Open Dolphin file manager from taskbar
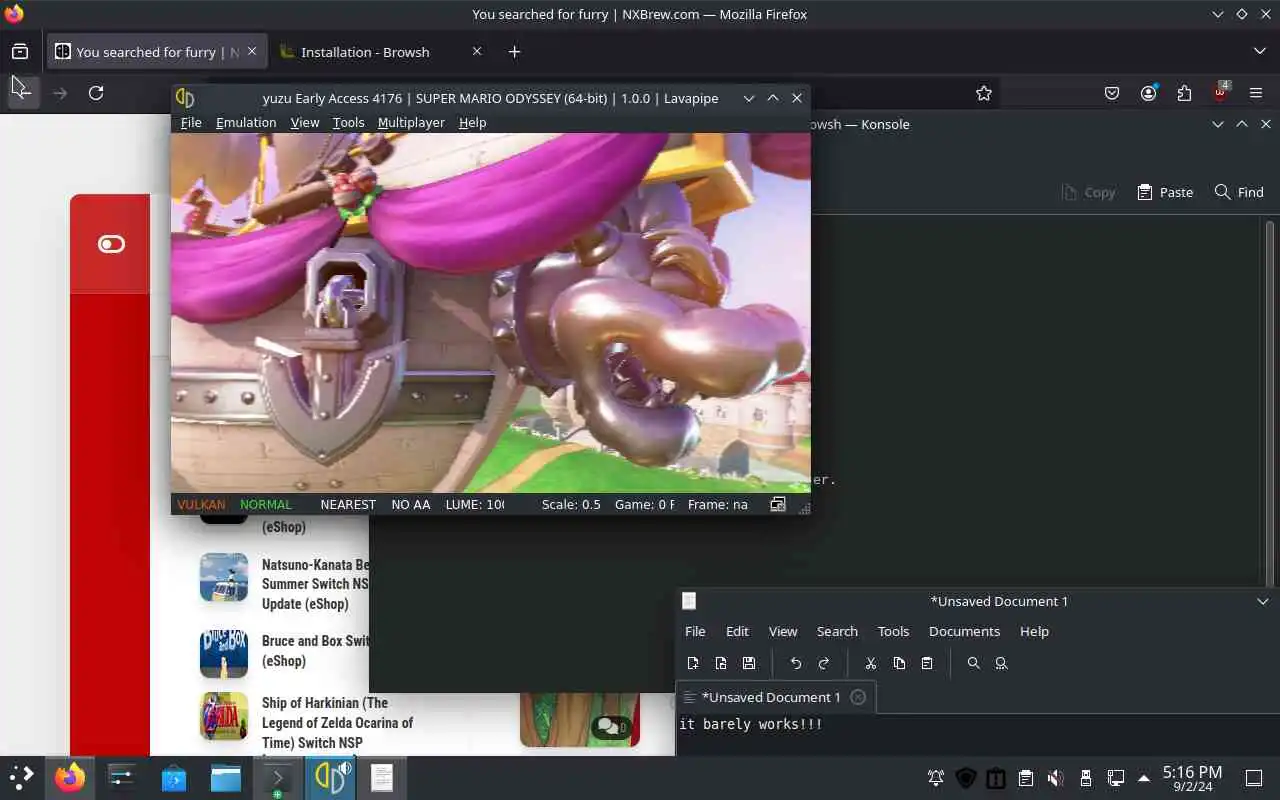Image resolution: width=1280 pixels, height=800 pixels. click(x=226, y=777)
